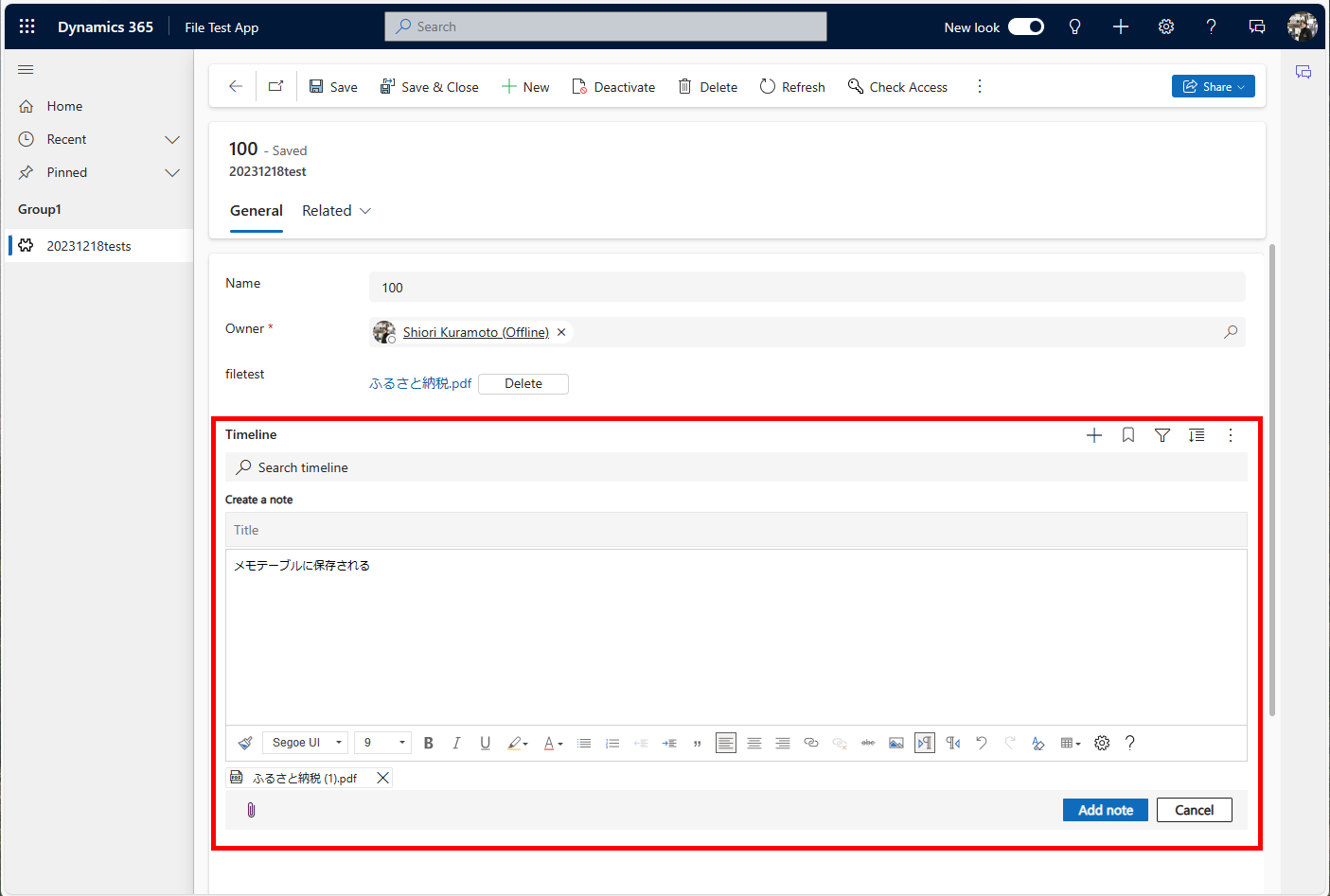Open Timeline more options vertical dots
Viewport: 1330px width, 896px height.
click(x=1231, y=435)
